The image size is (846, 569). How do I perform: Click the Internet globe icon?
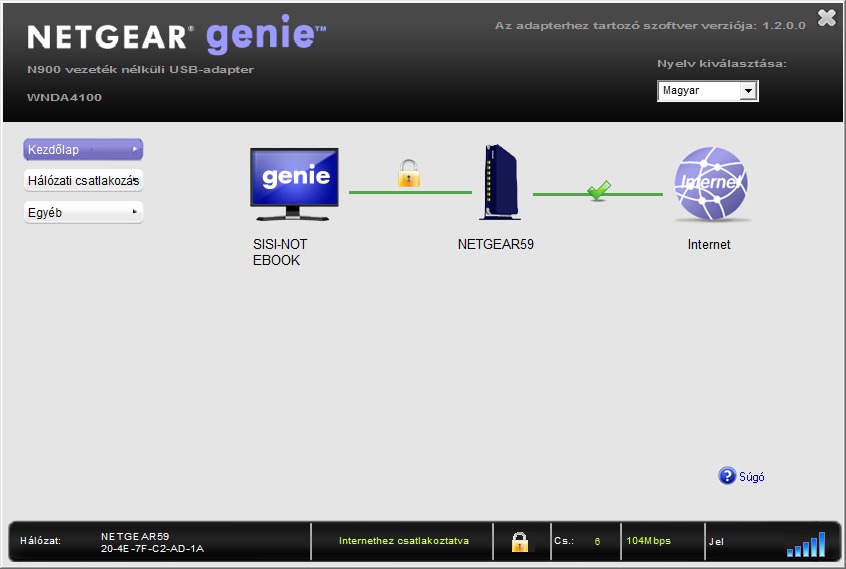point(711,183)
